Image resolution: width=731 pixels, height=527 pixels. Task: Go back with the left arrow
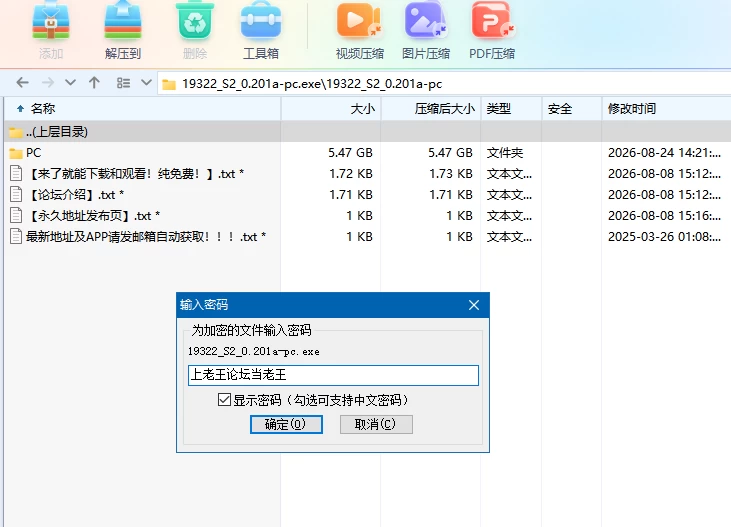click(x=22, y=83)
